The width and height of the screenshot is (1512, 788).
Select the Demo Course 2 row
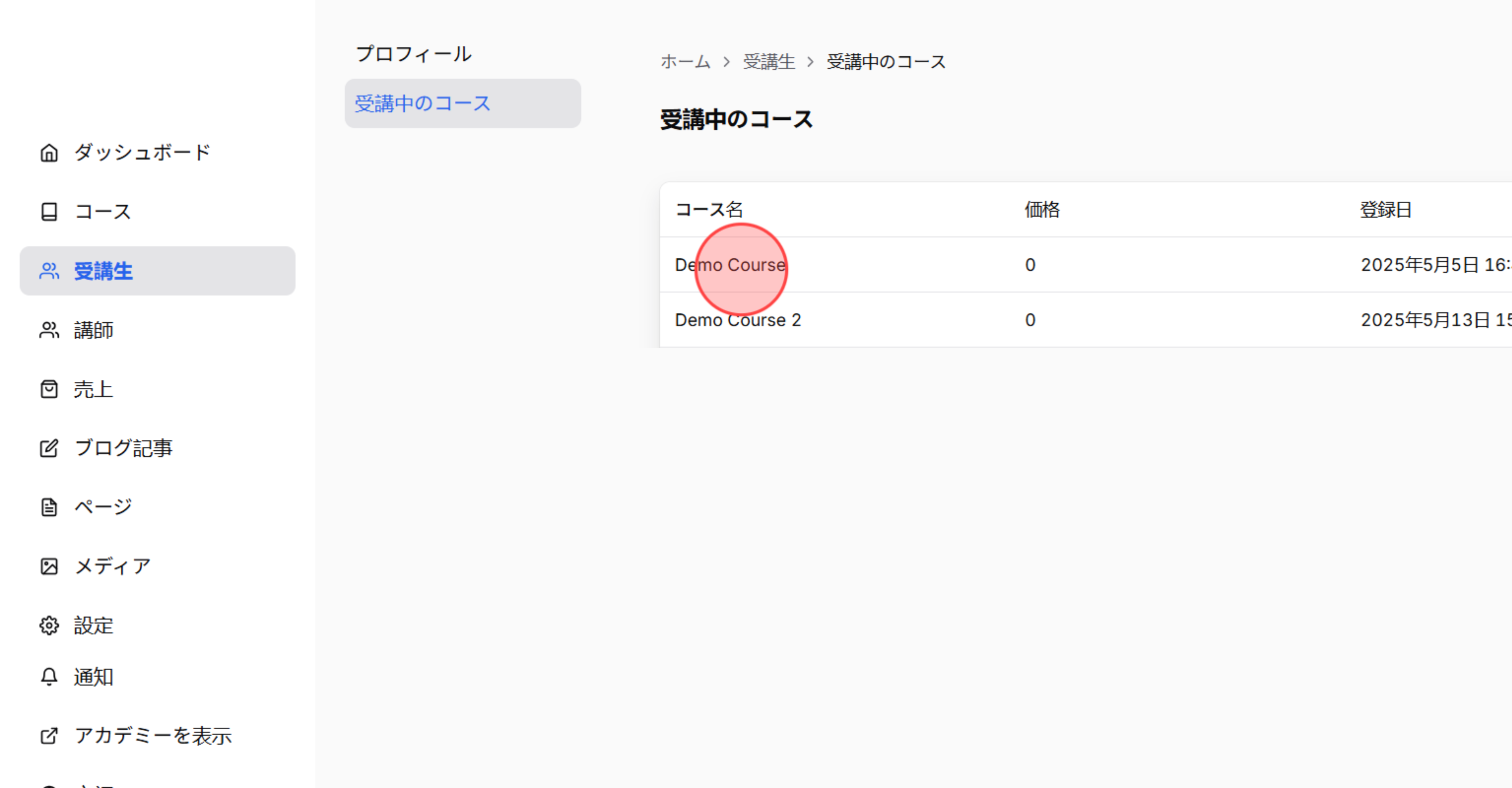pyautogui.click(x=737, y=320)
